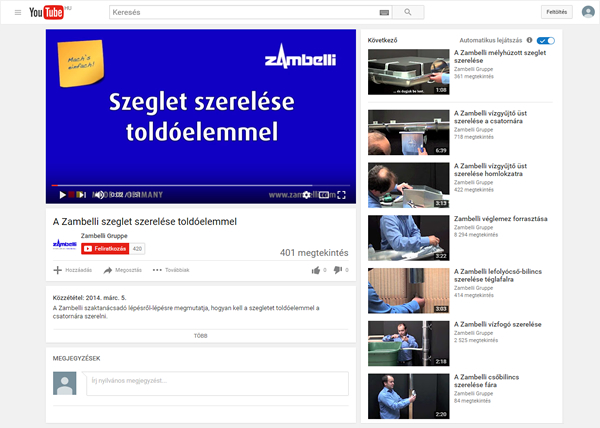
Task: Click the commenter avatar placeholder
Action: pos(64,383)
